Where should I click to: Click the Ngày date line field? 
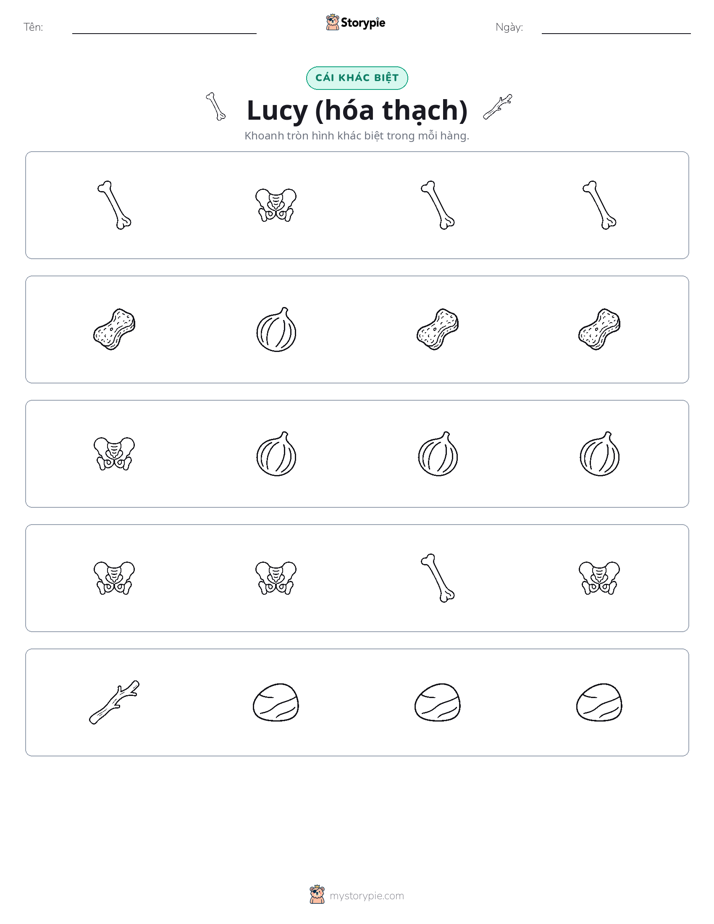[616, 27]
